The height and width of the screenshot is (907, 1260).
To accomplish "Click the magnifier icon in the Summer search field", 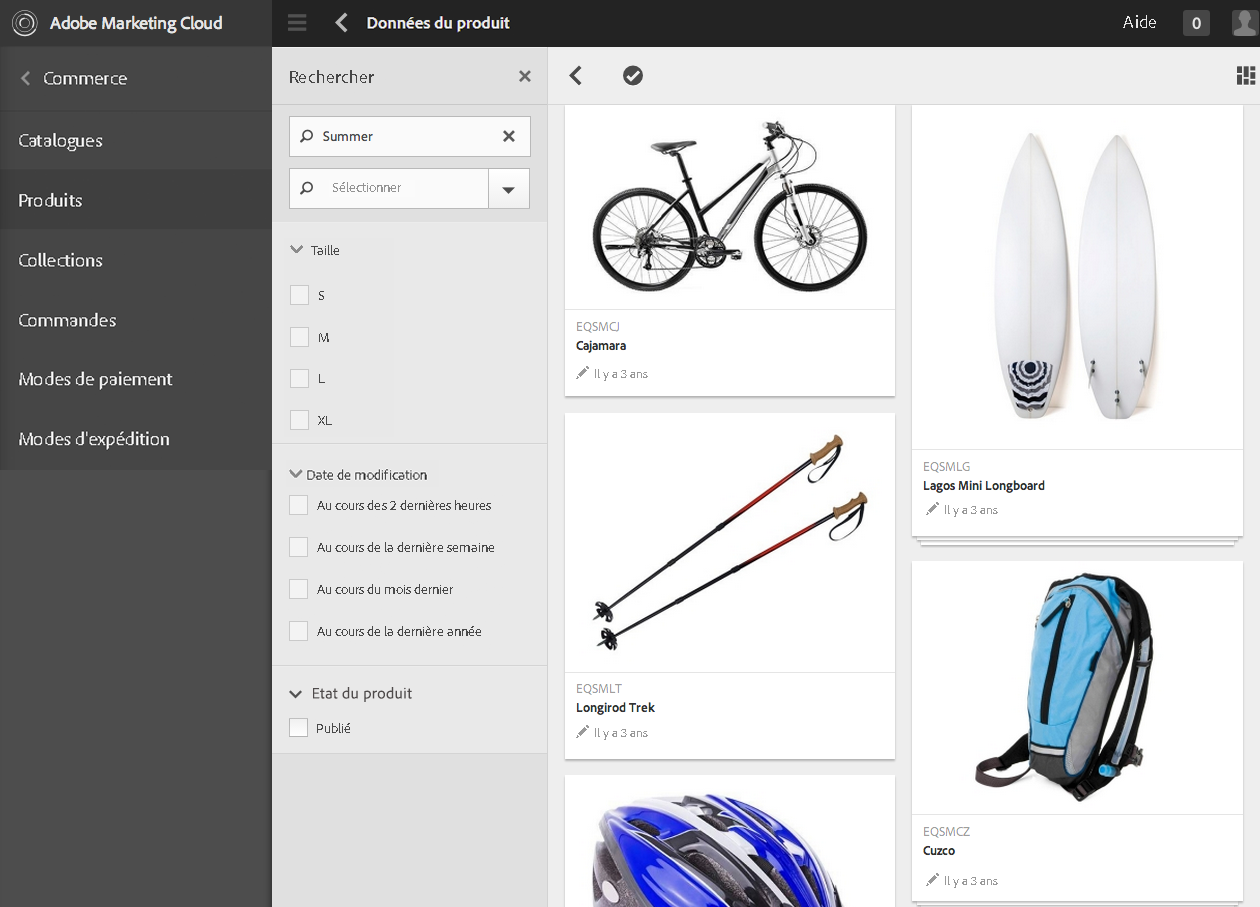I will (x=307, y=136).
